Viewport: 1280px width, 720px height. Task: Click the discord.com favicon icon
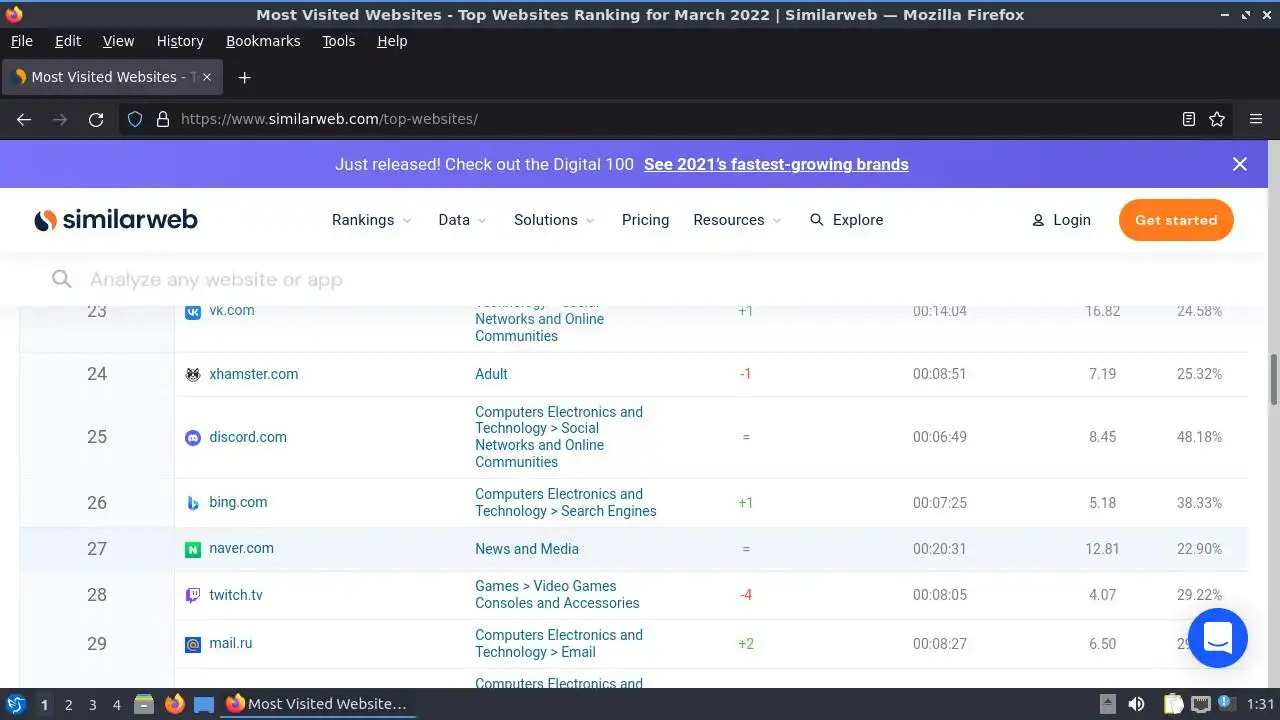click(193, 438)
